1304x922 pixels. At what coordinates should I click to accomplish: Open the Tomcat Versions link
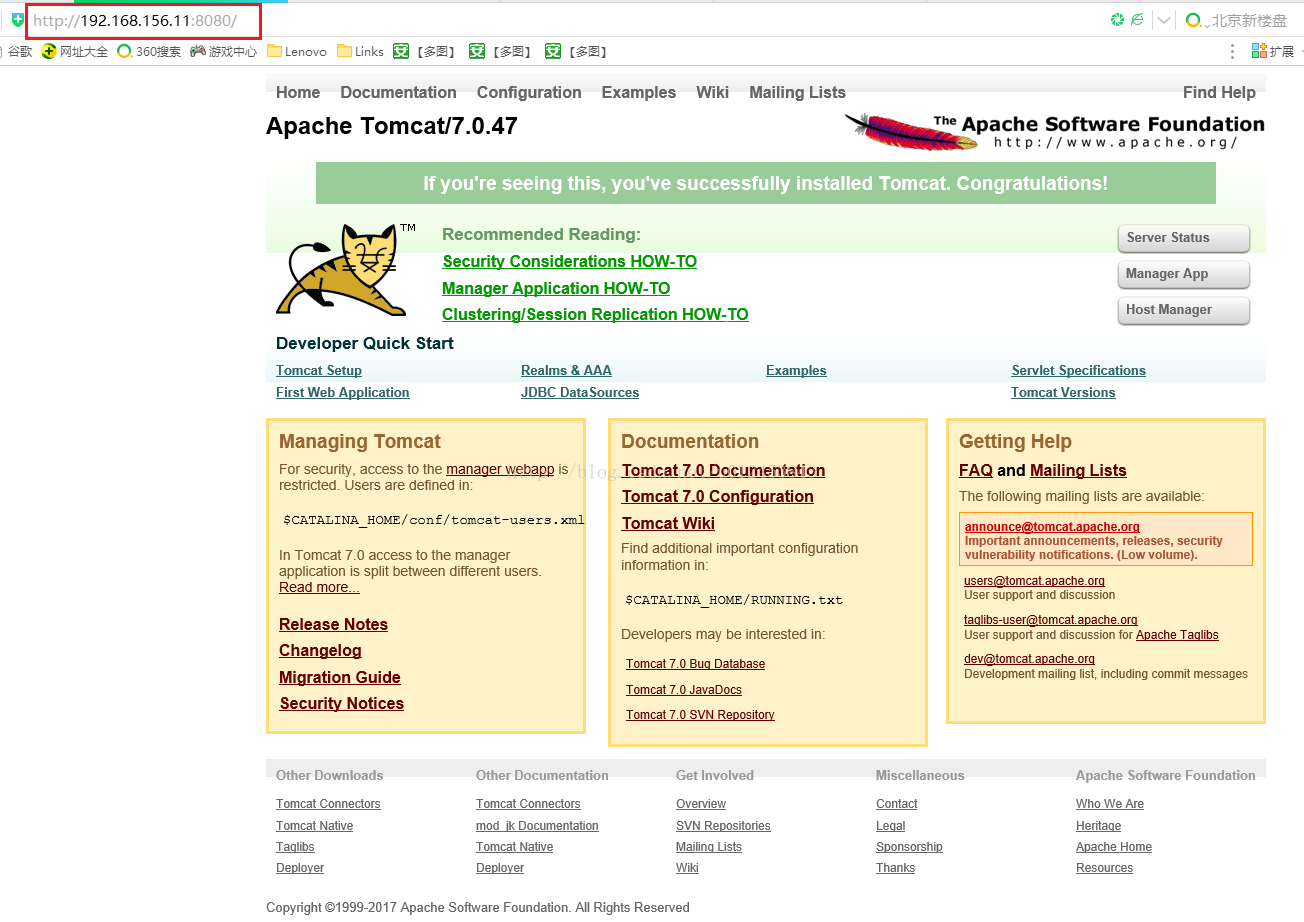coord(1063,392)
